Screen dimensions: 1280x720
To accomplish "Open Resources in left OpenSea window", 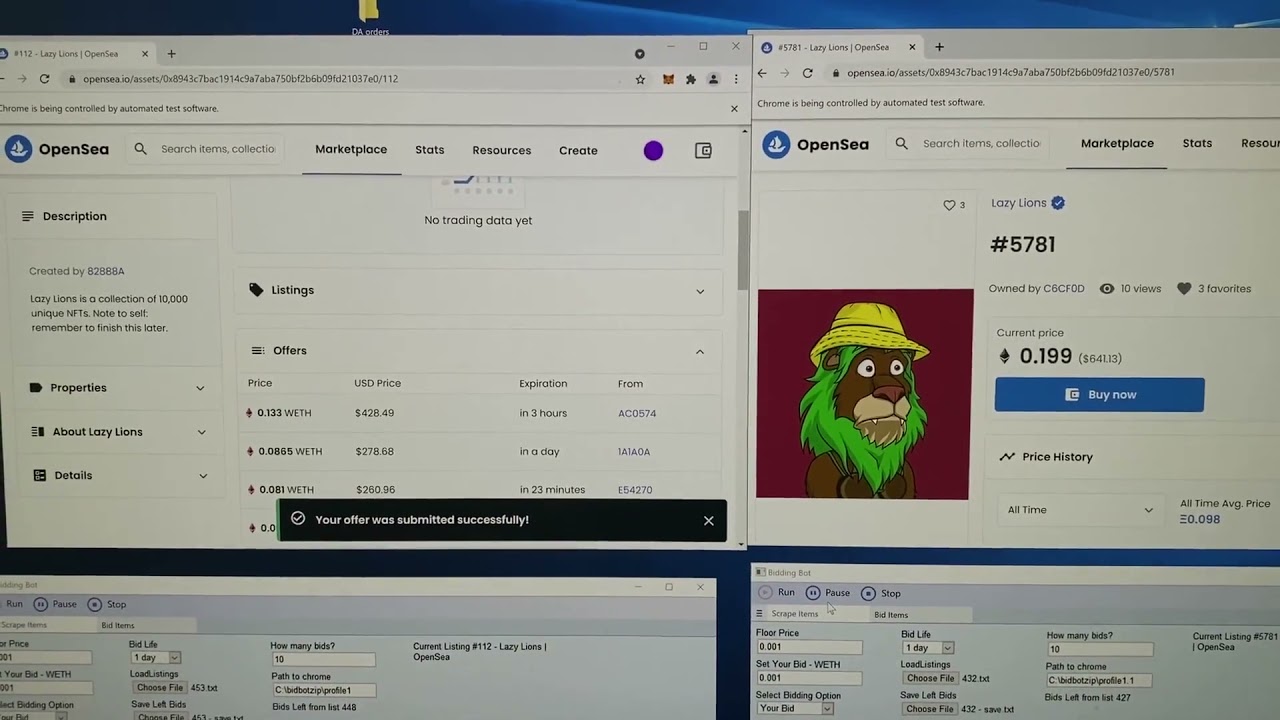I will [502, 150].
